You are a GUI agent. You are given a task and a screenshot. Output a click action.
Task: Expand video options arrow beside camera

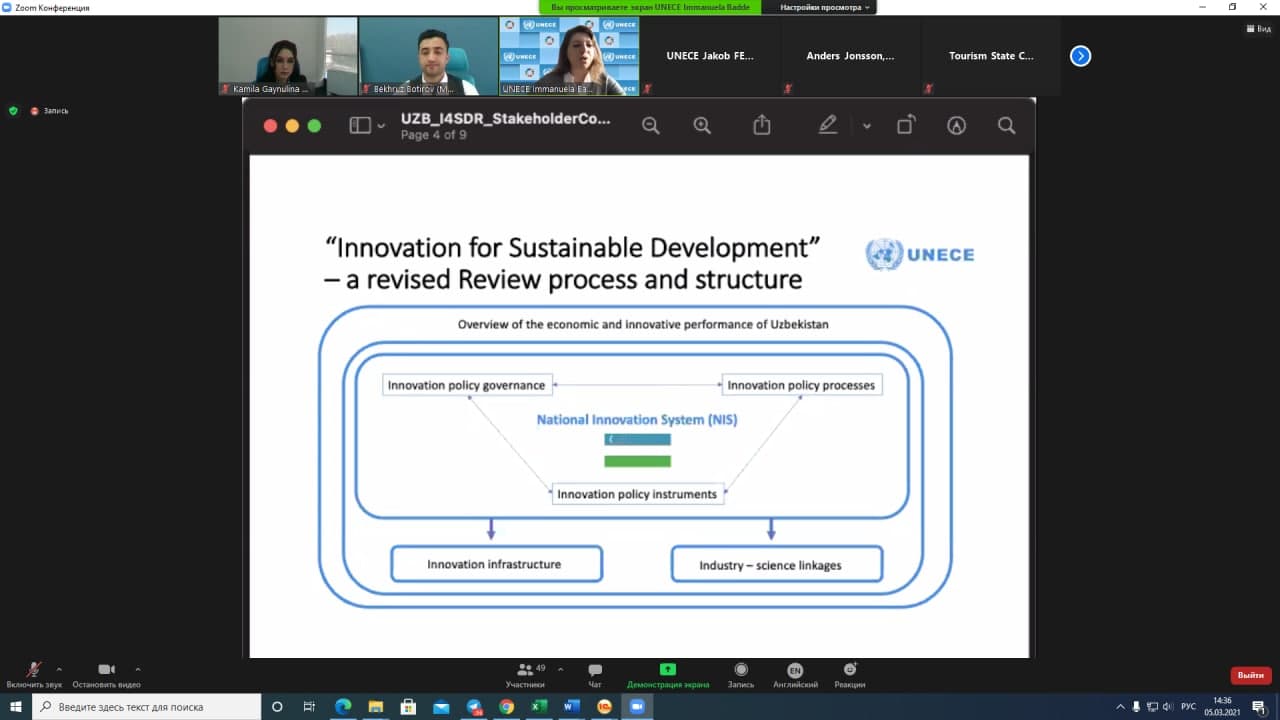(x=137, y=669)
